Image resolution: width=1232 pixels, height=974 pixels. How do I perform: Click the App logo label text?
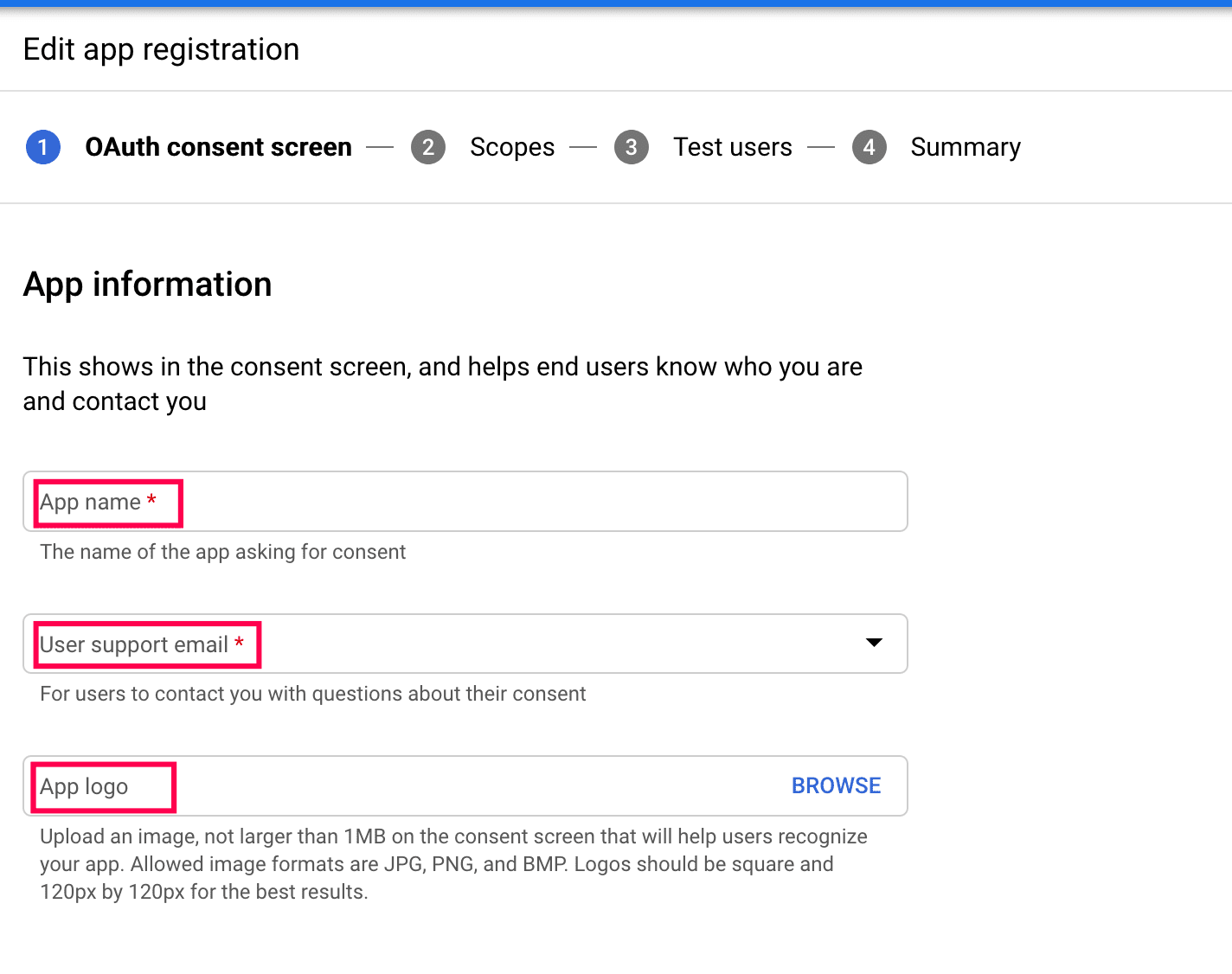(84, 786)
